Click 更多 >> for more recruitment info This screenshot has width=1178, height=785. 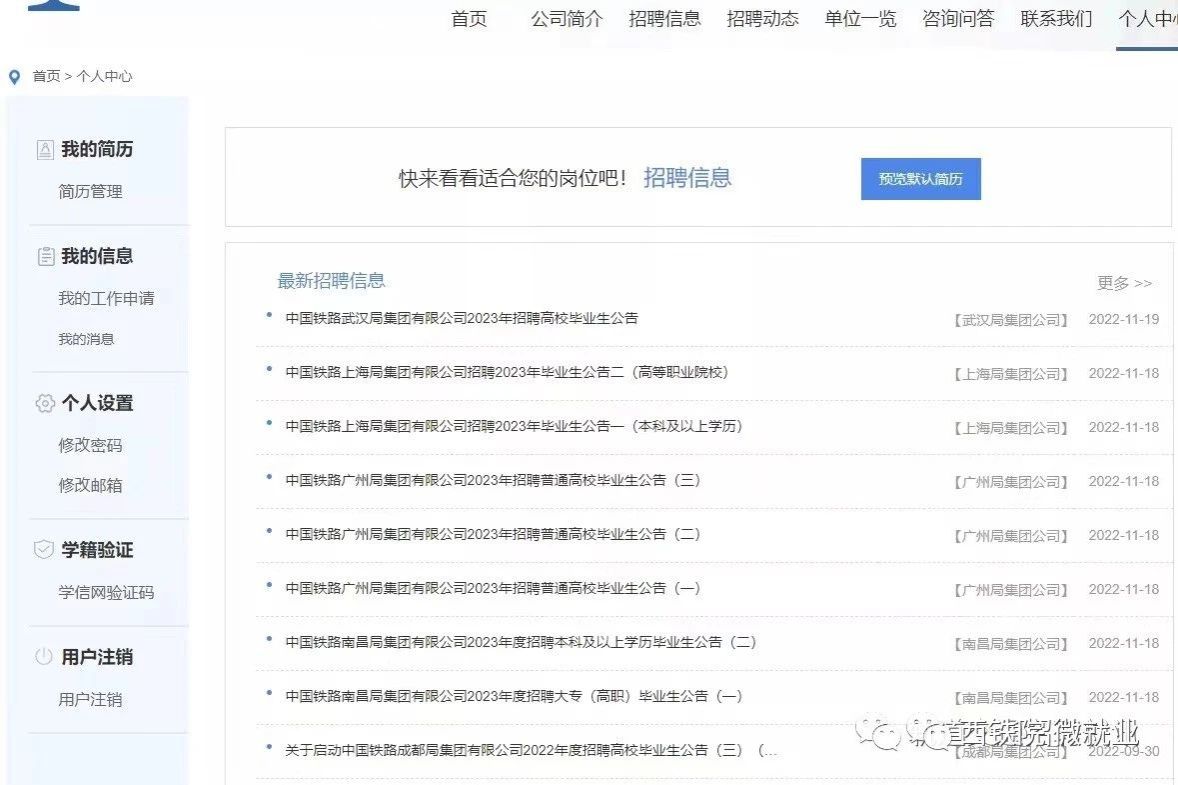tap(1124, 283)
